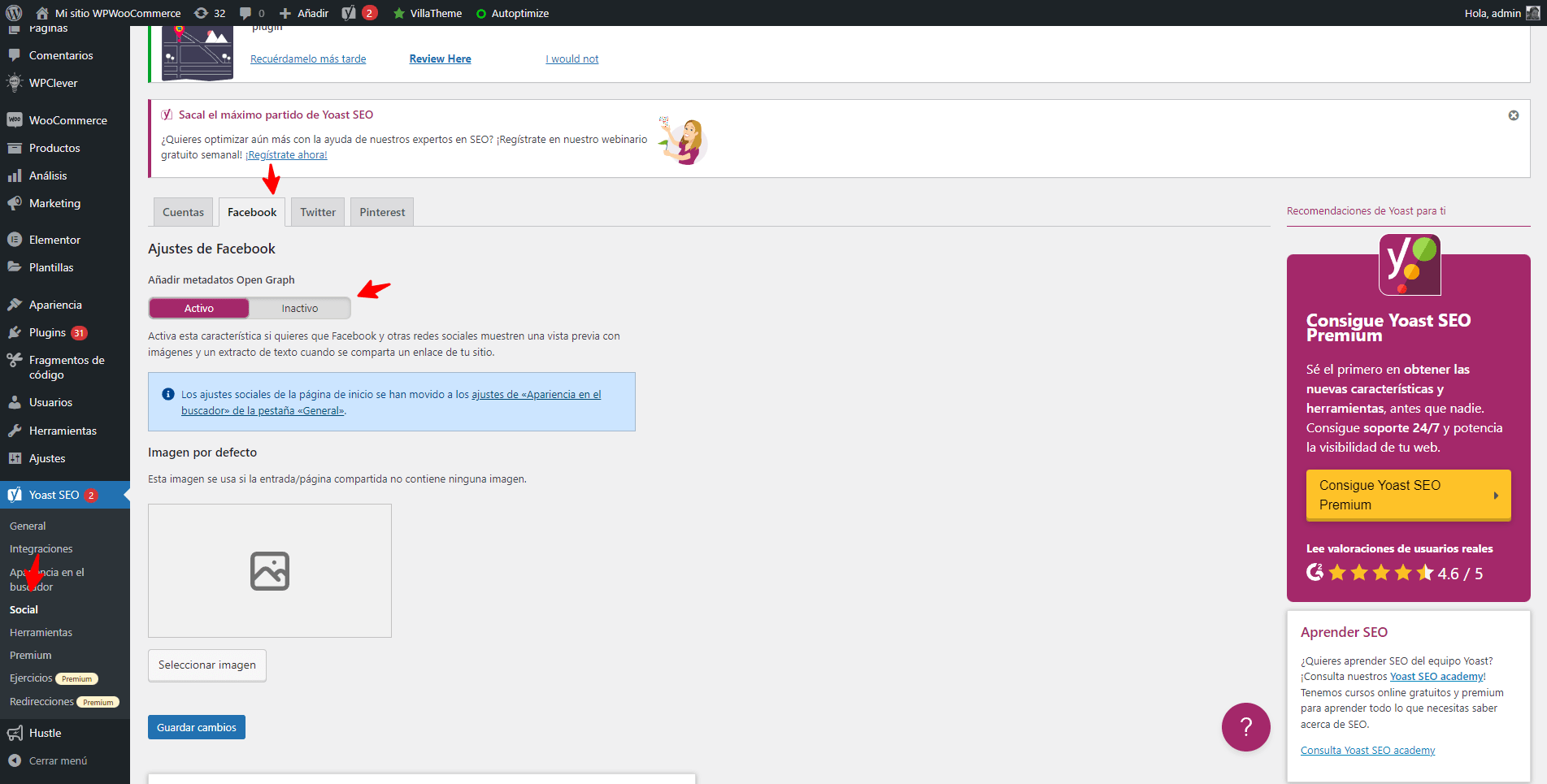Click the Consigue Yoast SEO Premium button

click(x=1408, y=495)
